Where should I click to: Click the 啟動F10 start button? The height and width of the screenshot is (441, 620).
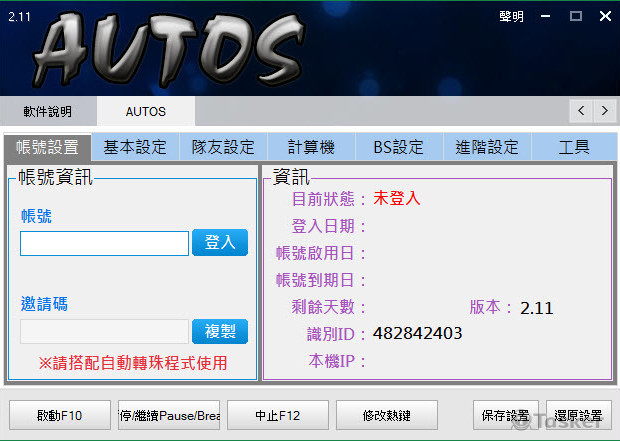point(60,415)
